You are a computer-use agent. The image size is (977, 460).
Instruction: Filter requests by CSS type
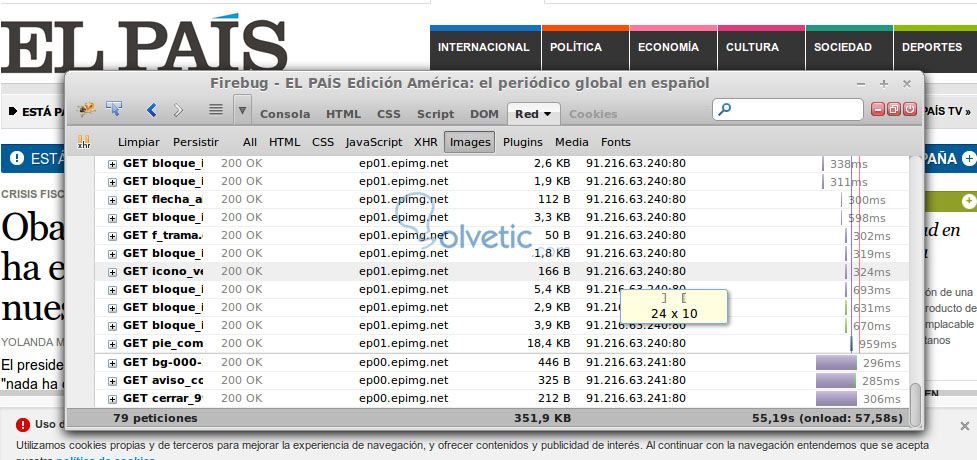[x=323, y=142]
